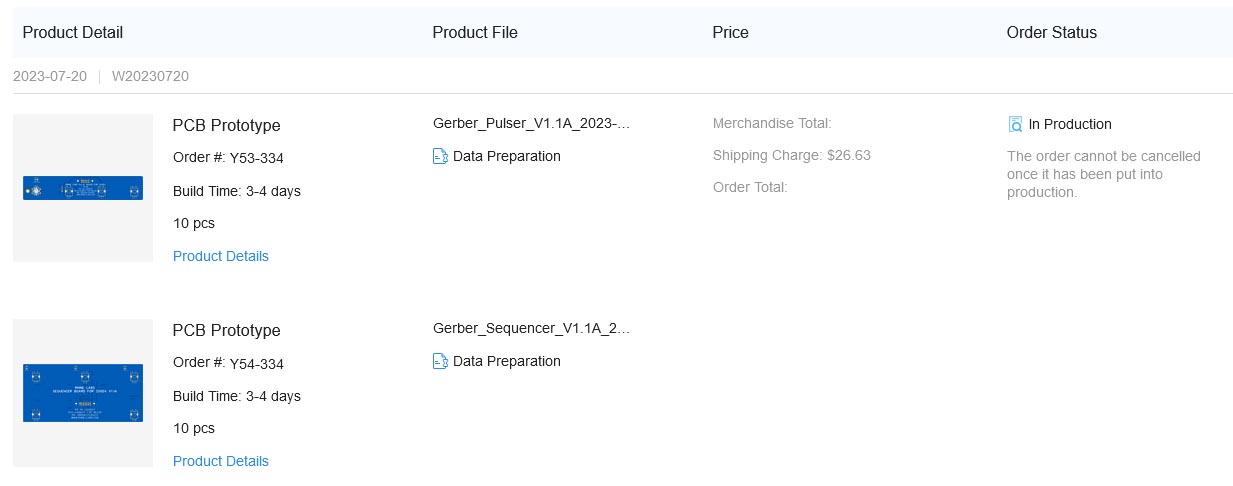Screen dimensions: 1233x486
Task: Click the second PCB Prototype title
Action: click(227, 331)
